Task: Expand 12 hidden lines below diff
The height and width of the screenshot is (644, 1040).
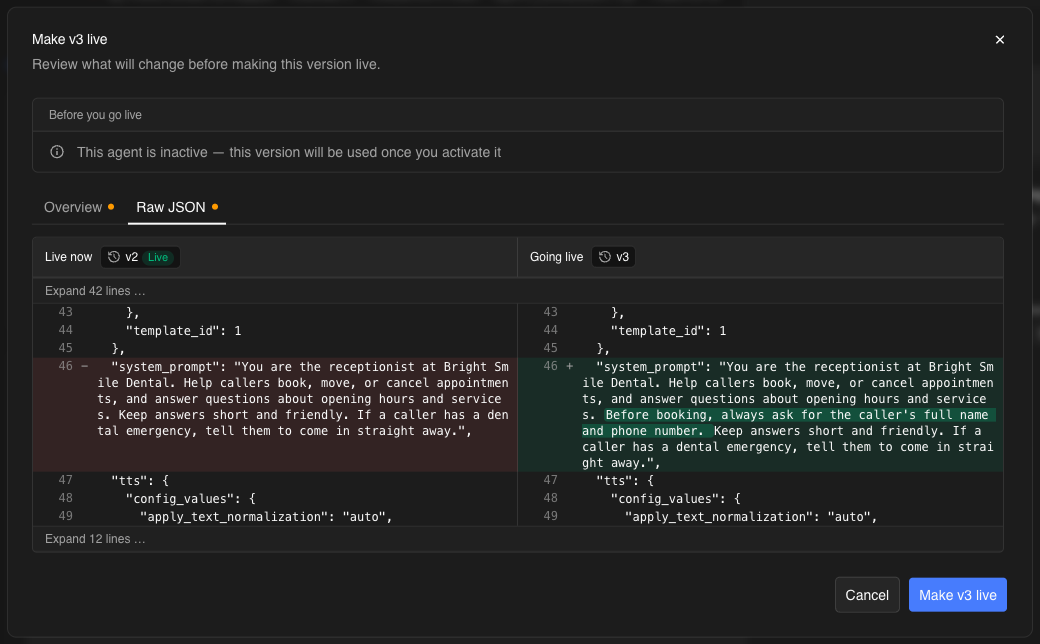Action: click(95, 539)
